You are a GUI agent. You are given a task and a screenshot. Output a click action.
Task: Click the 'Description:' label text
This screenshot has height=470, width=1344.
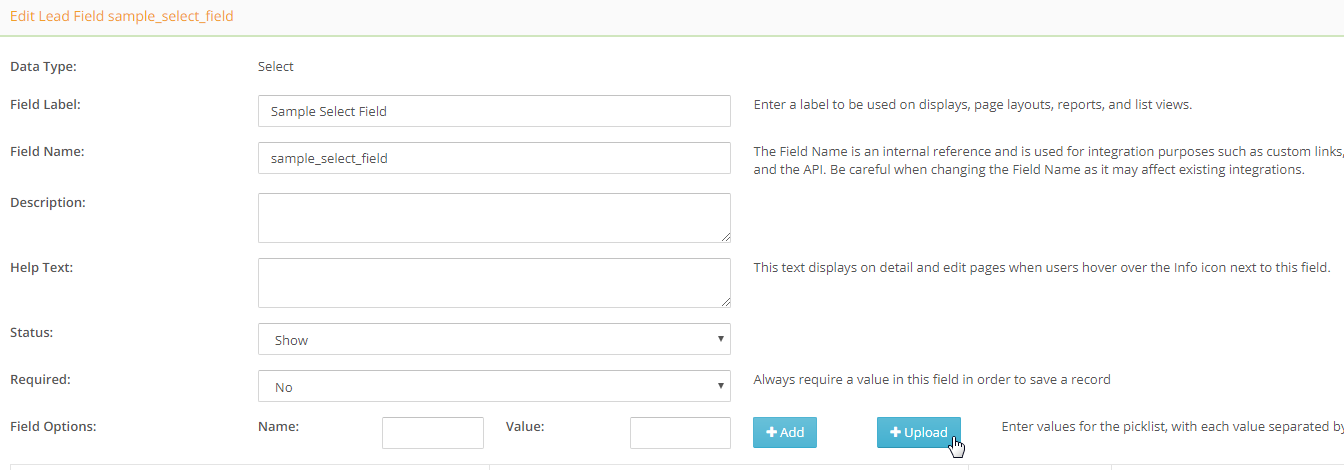47,202
